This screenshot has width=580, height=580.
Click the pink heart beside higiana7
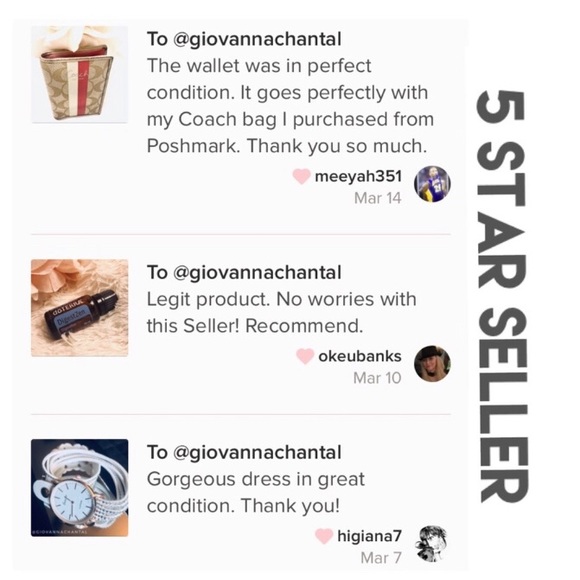coord(324,536)
